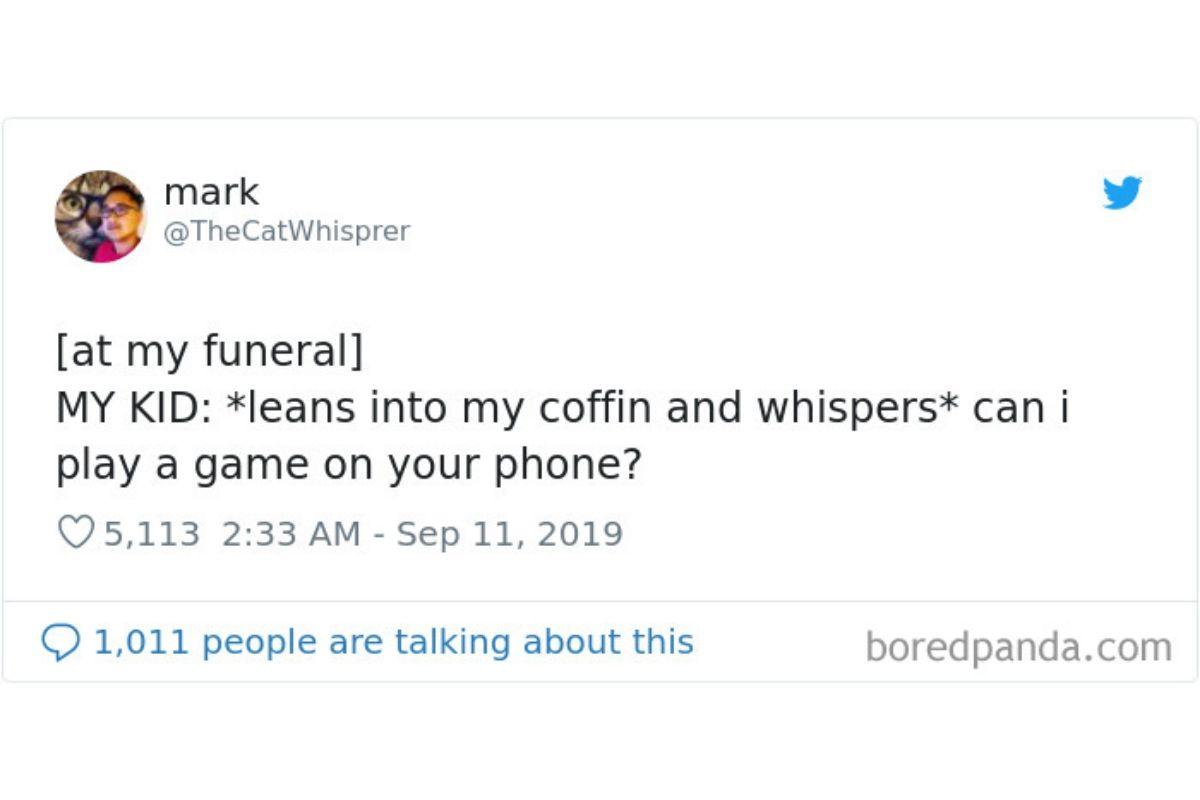
Task: Click the speech bubble reply icon
Action: [62, 641]
